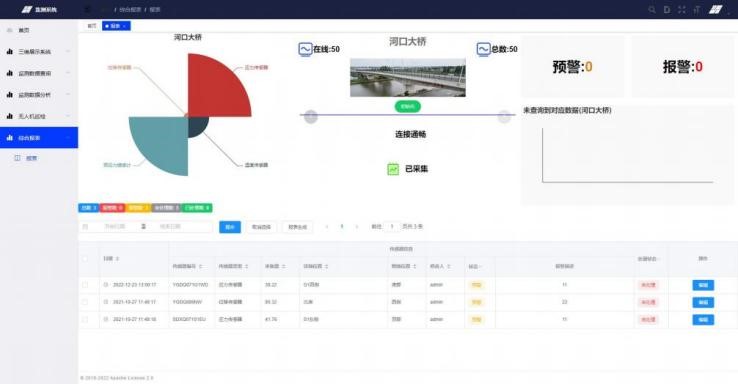Select the active blue 报表 page tab
The width and height of the screenshot is (738, 384).
116,26
